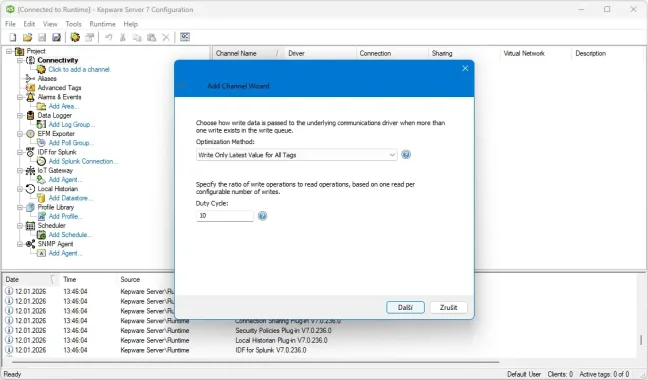Click the Cut scissors toolbar icon
This screenshot has height=380, width=648.
tap(122, 38)
